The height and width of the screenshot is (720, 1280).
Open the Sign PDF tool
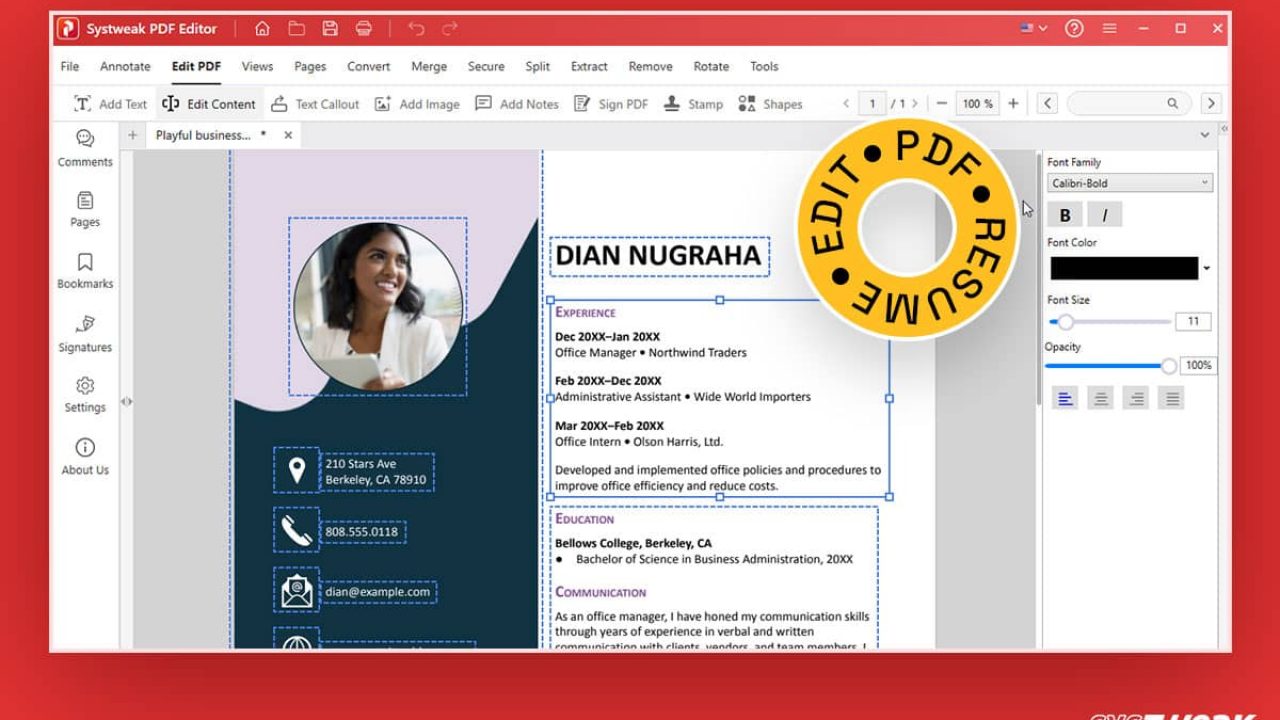tap(611, 104)
